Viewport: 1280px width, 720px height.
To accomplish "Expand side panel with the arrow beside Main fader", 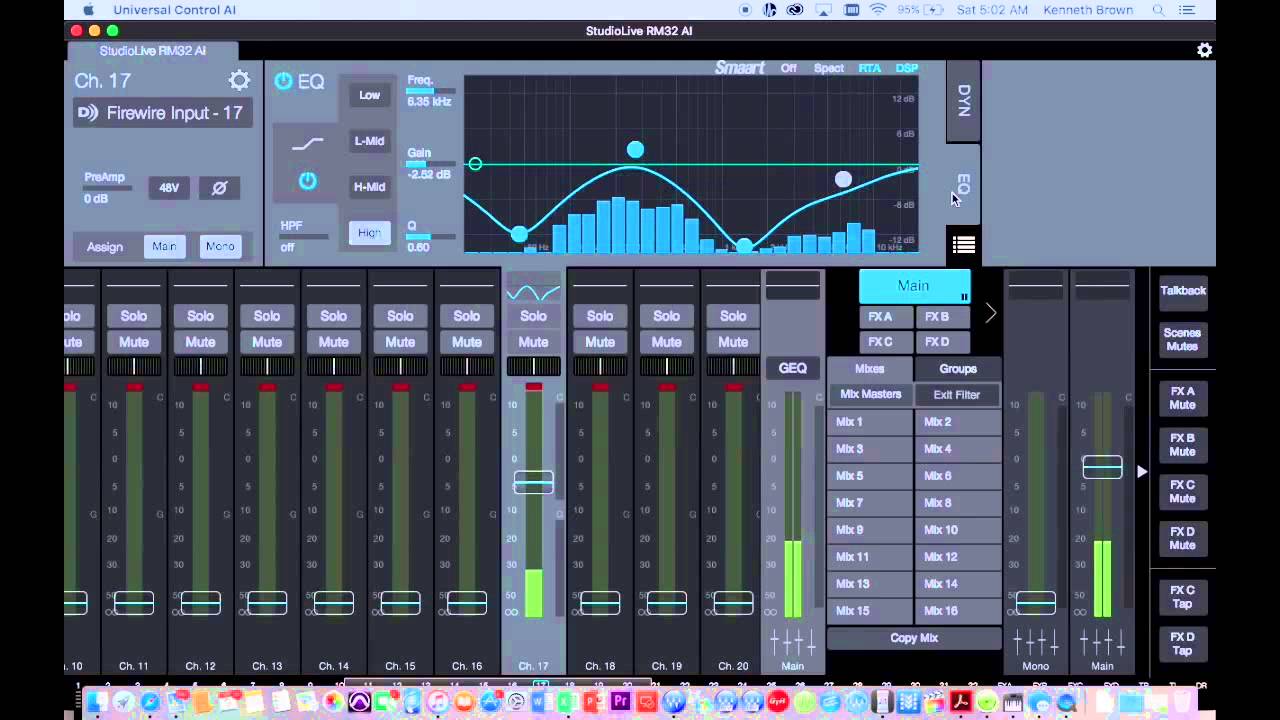I will 1142,471.
